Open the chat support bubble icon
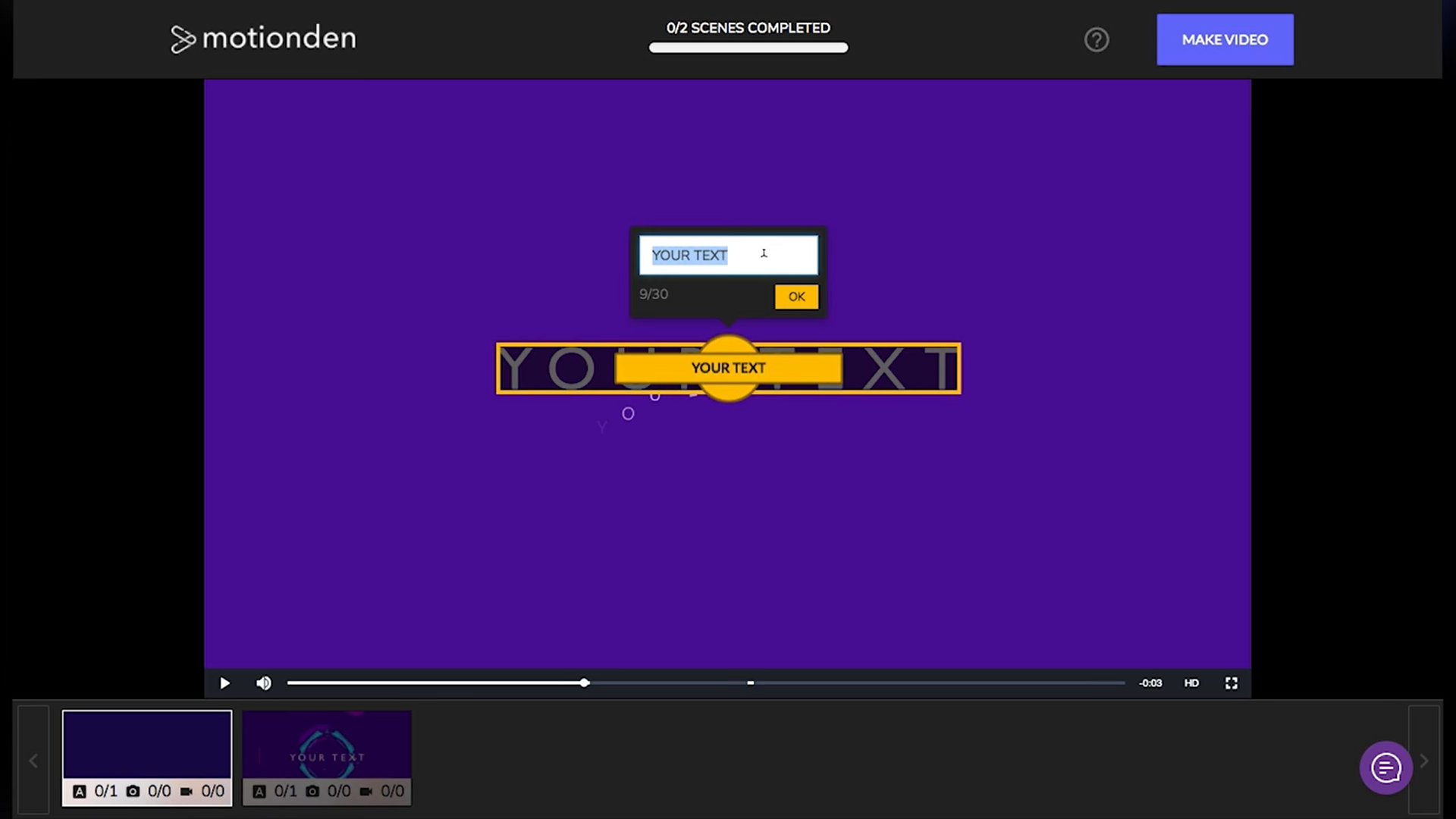The height and width of the screenshot is (819, 1456). tap(1385, 767)
